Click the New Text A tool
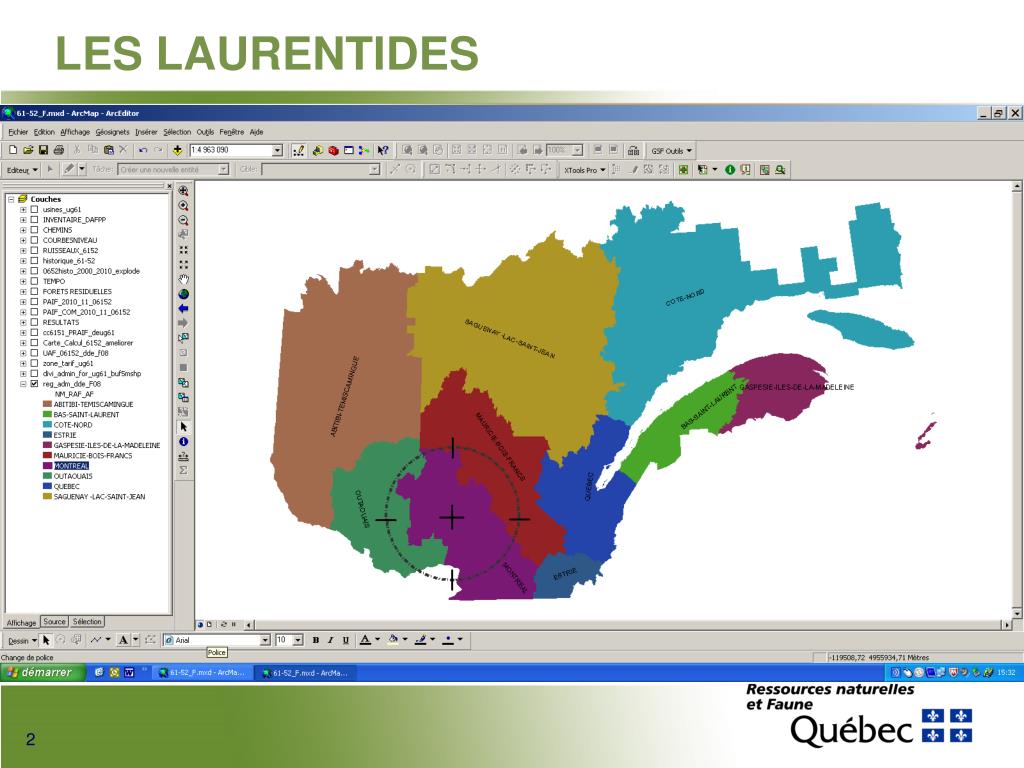The width and height of the screenshot is (1024, 768). point(123,640)
